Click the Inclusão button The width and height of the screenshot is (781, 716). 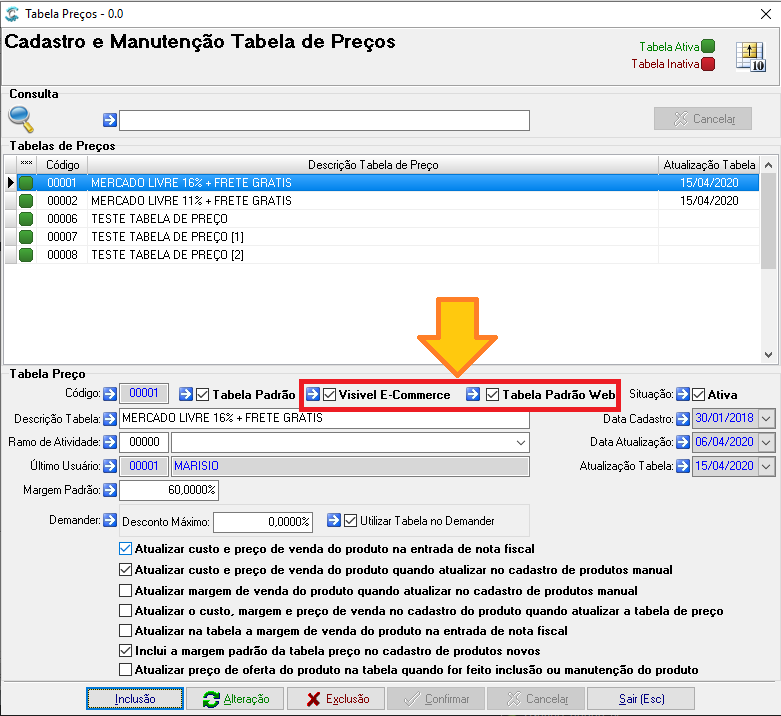tap(134, 699)
